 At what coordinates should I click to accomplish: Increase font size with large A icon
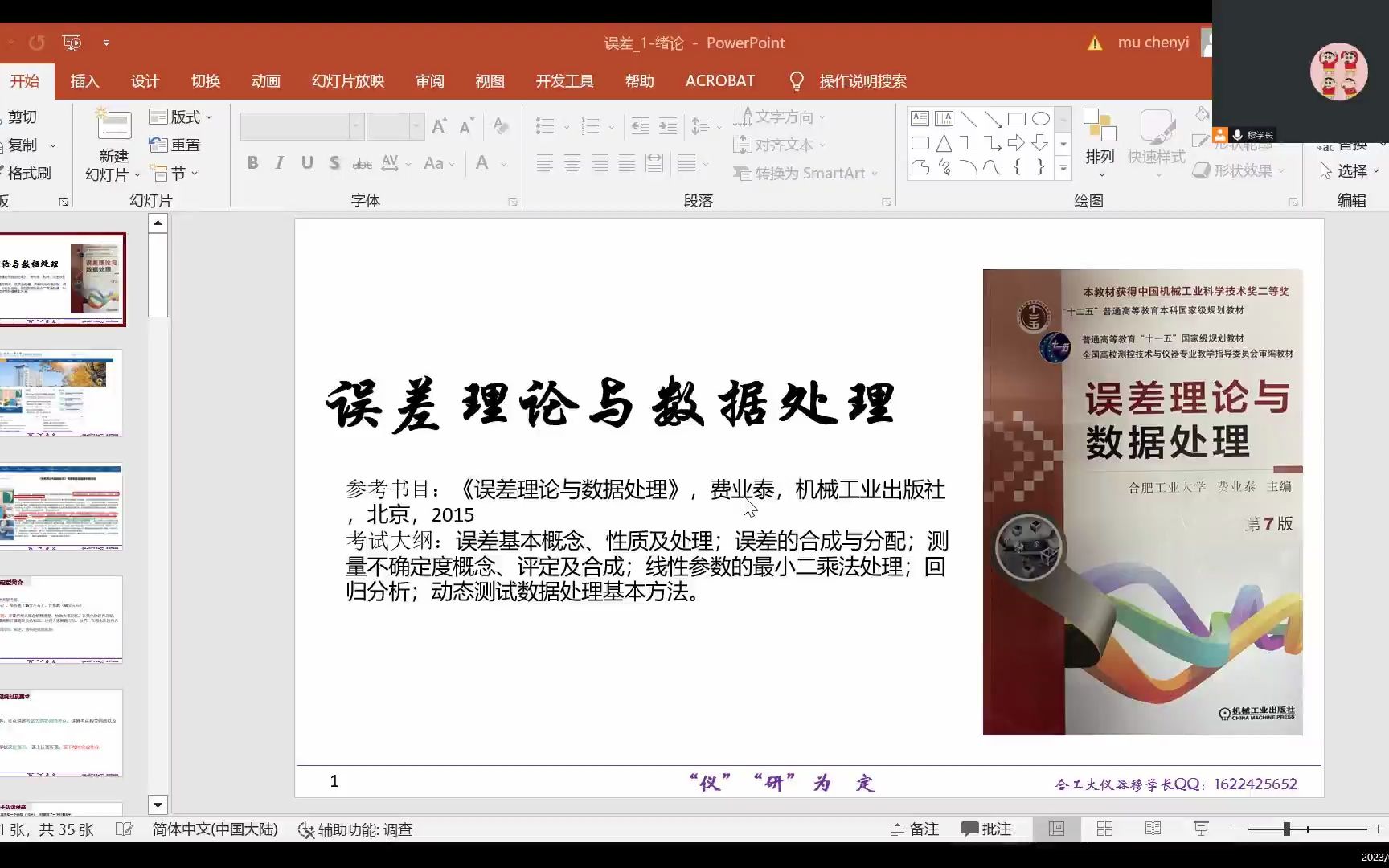[439, 126]
